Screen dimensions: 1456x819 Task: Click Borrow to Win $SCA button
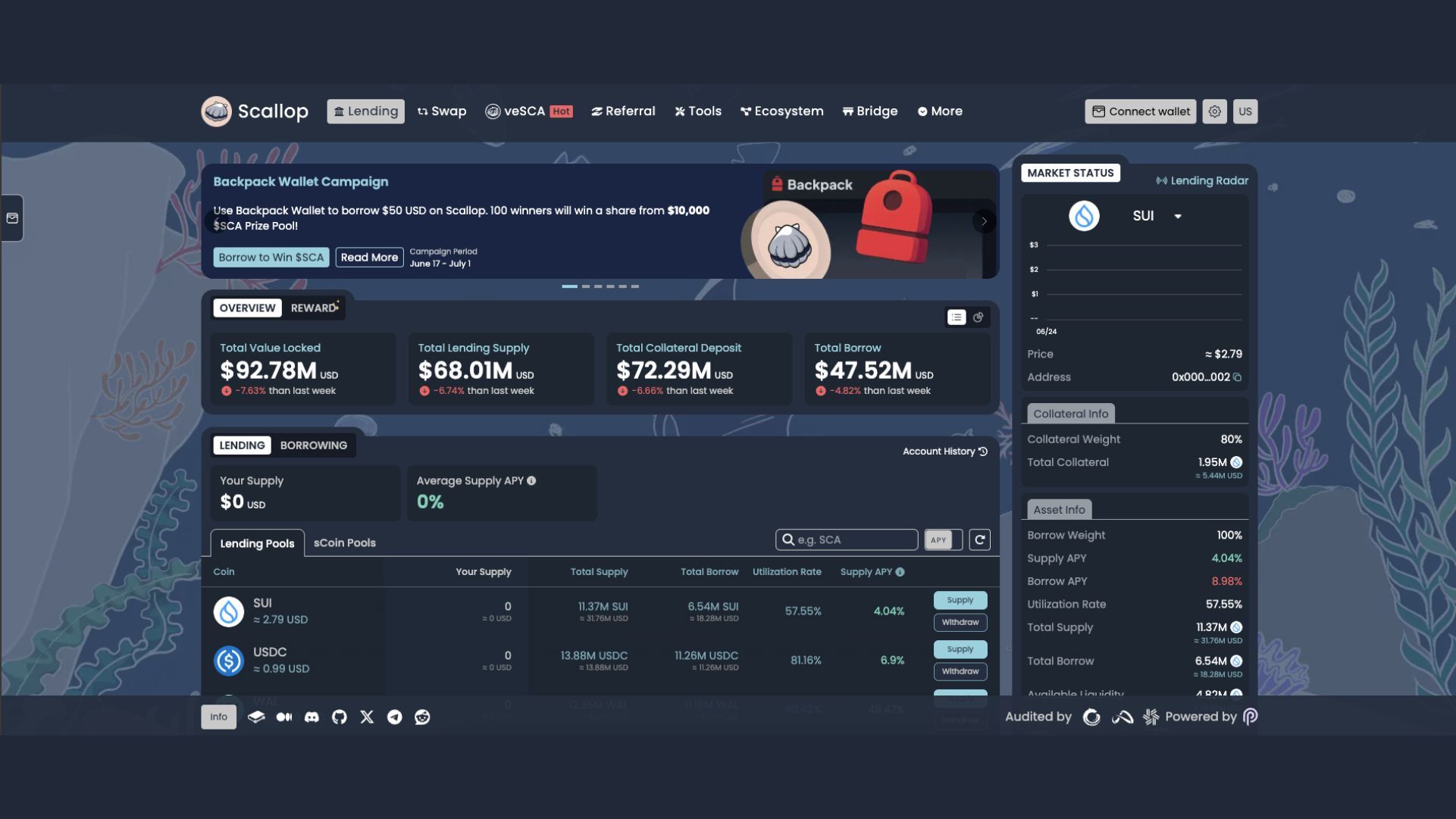271,258
